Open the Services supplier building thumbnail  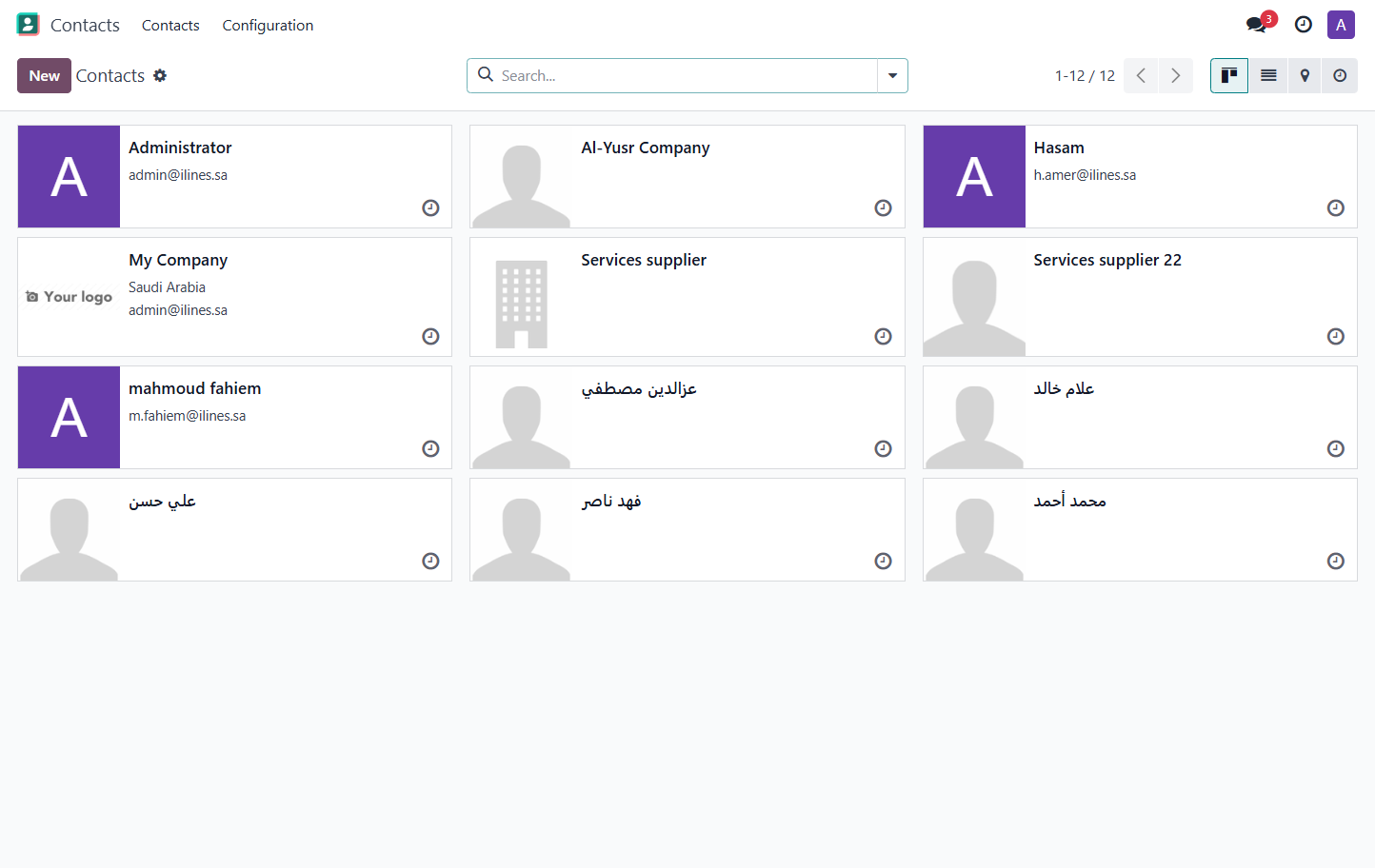point(521,297)
